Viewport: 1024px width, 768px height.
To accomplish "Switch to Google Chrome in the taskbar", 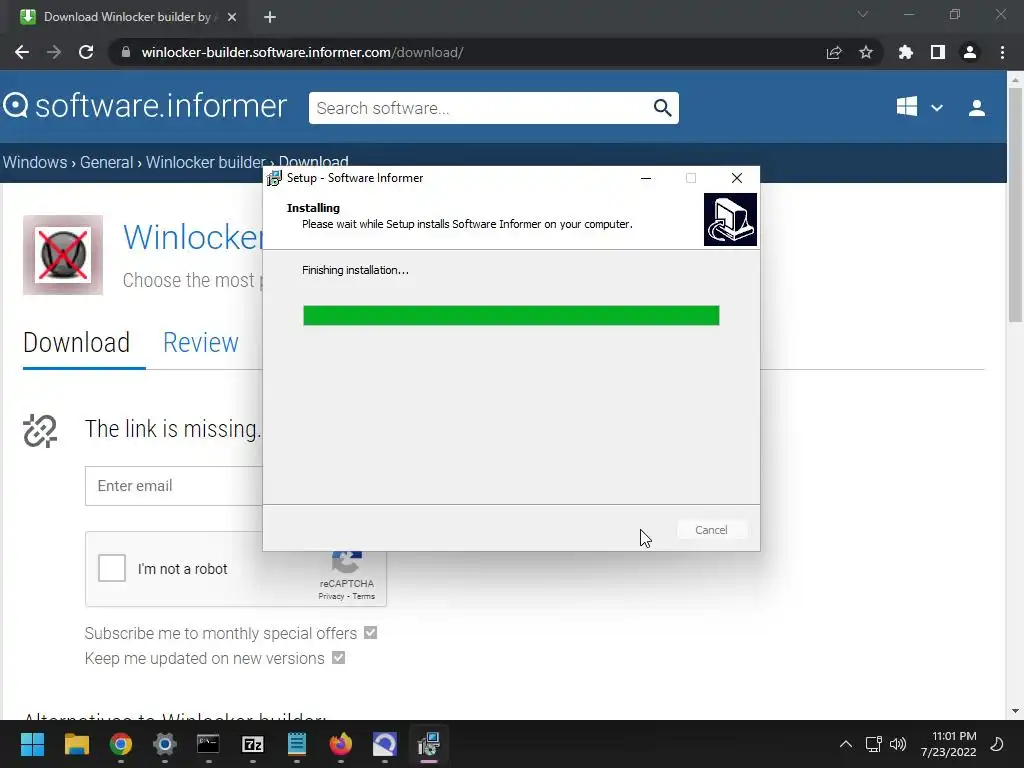I will coord(121,744).
